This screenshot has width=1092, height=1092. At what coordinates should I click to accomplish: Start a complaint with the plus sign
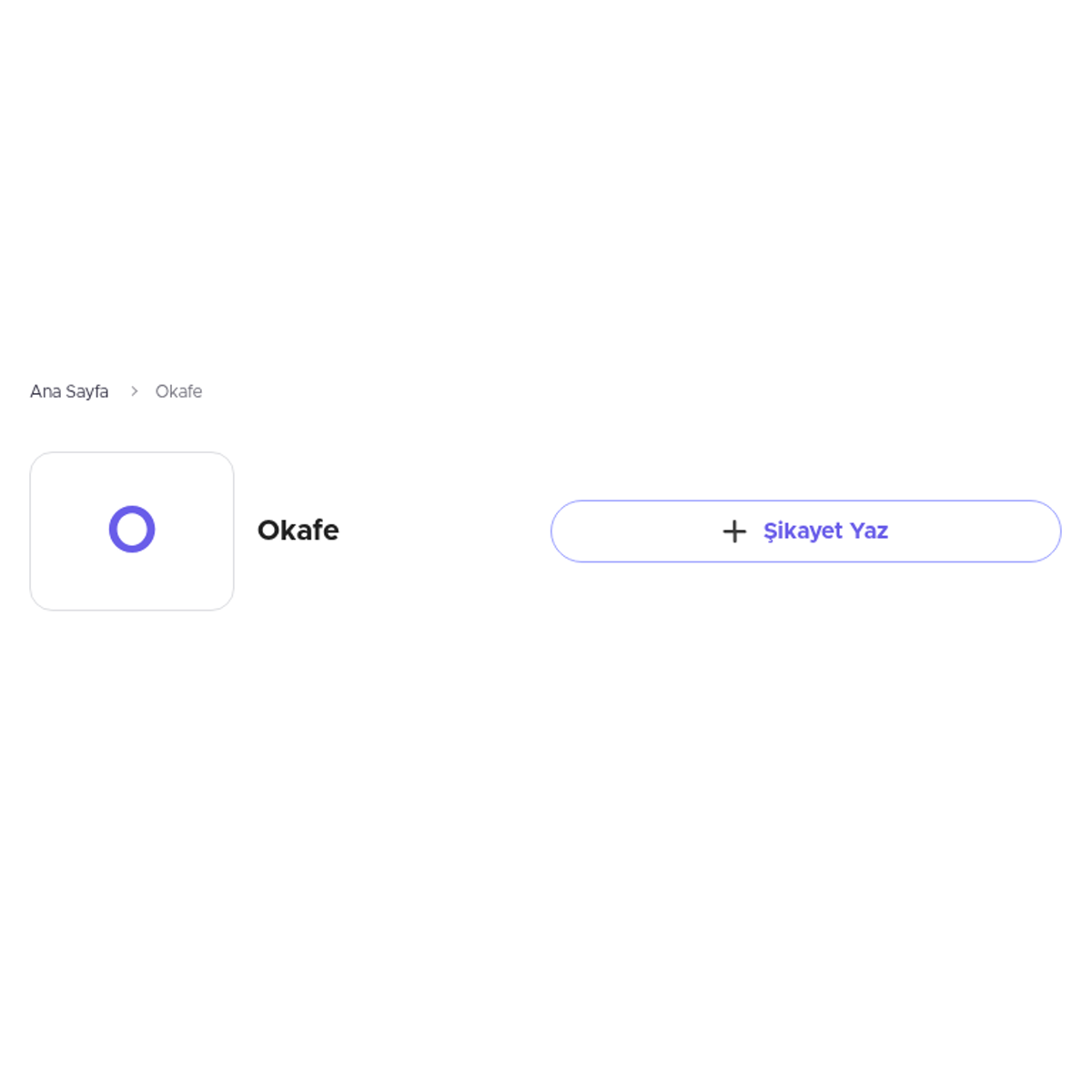click(734, 531)
